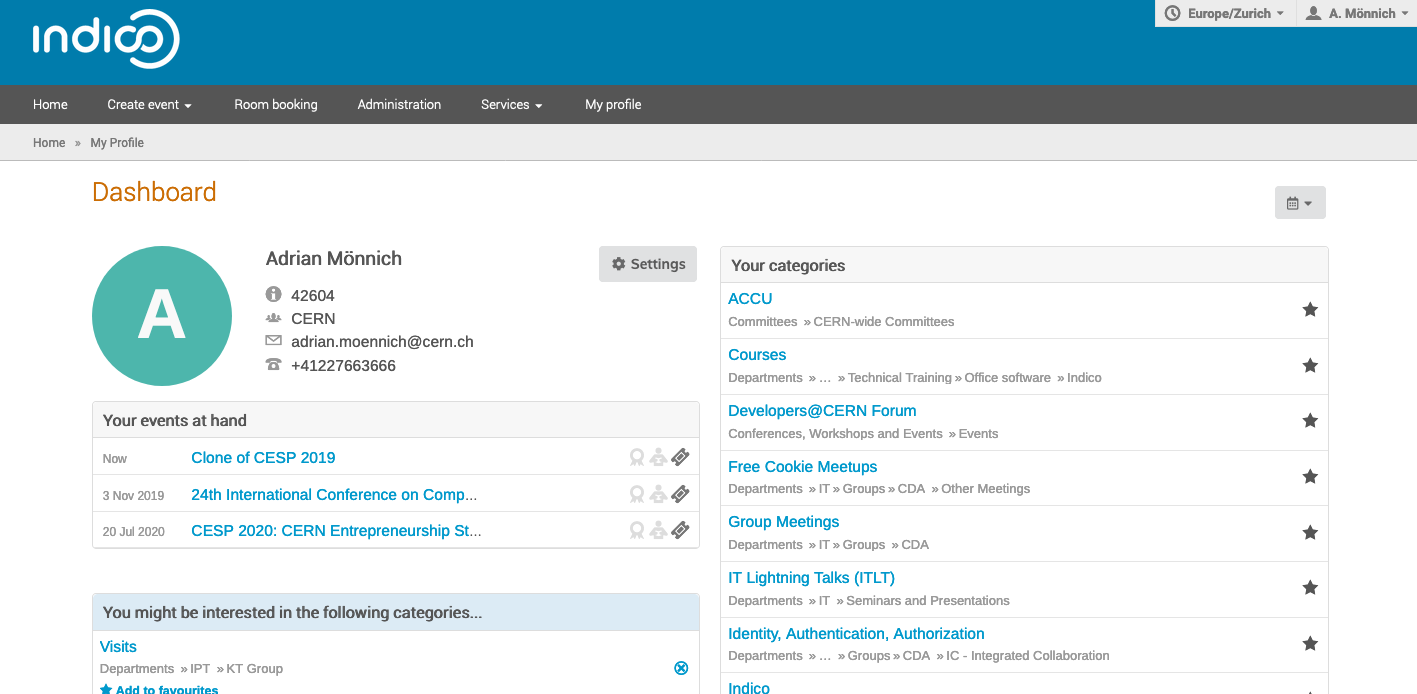1417x694 pixels.
Task: Click the info icon beside 42604
Action: pos(274,295)
